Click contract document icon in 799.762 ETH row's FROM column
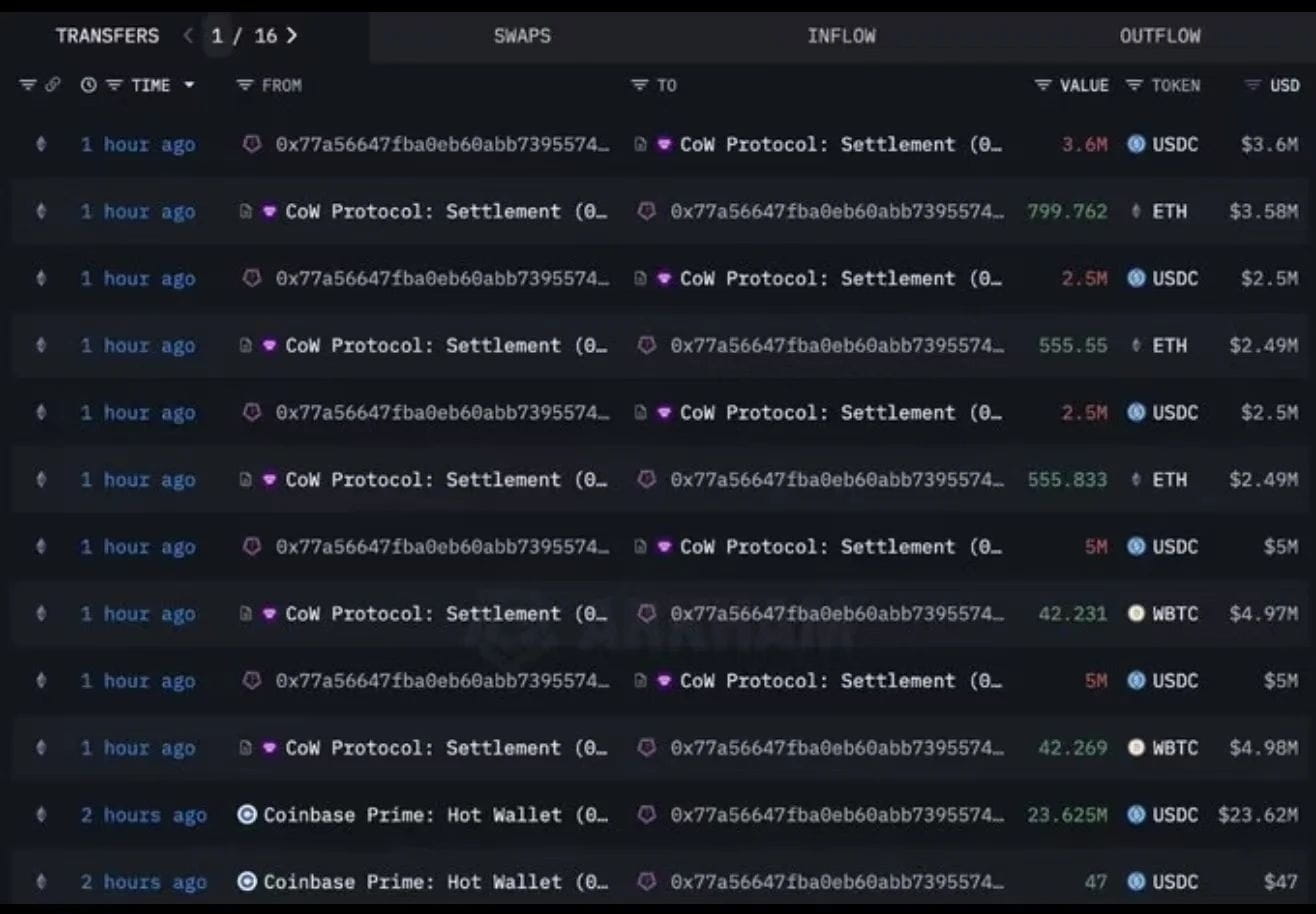Screen dimensions: 1316x914 [245, 211]
